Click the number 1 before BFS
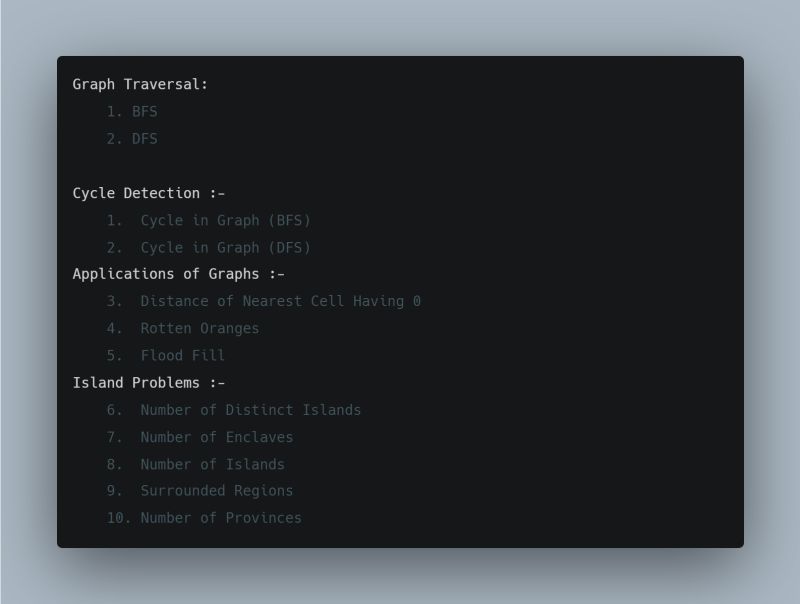Image resolution: width=800 pixels, height=604 pixels. click(114, 112)
